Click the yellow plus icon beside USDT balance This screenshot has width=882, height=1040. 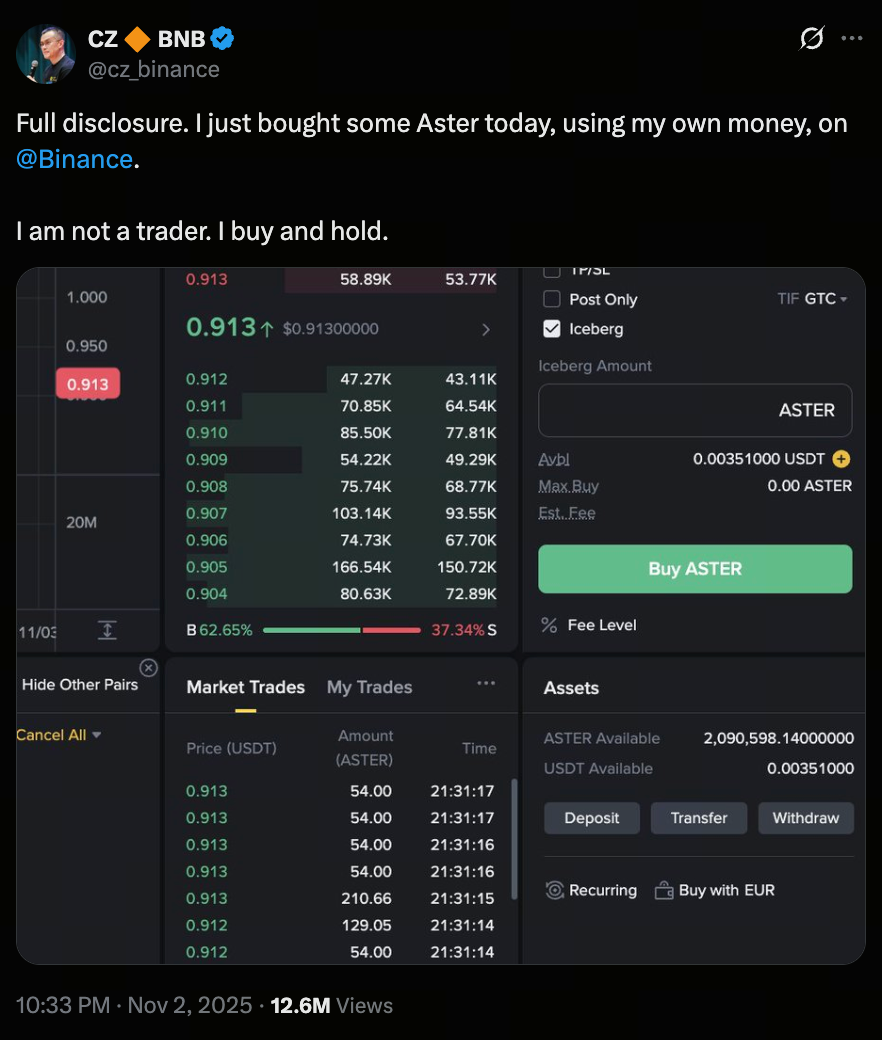[841, 459]
